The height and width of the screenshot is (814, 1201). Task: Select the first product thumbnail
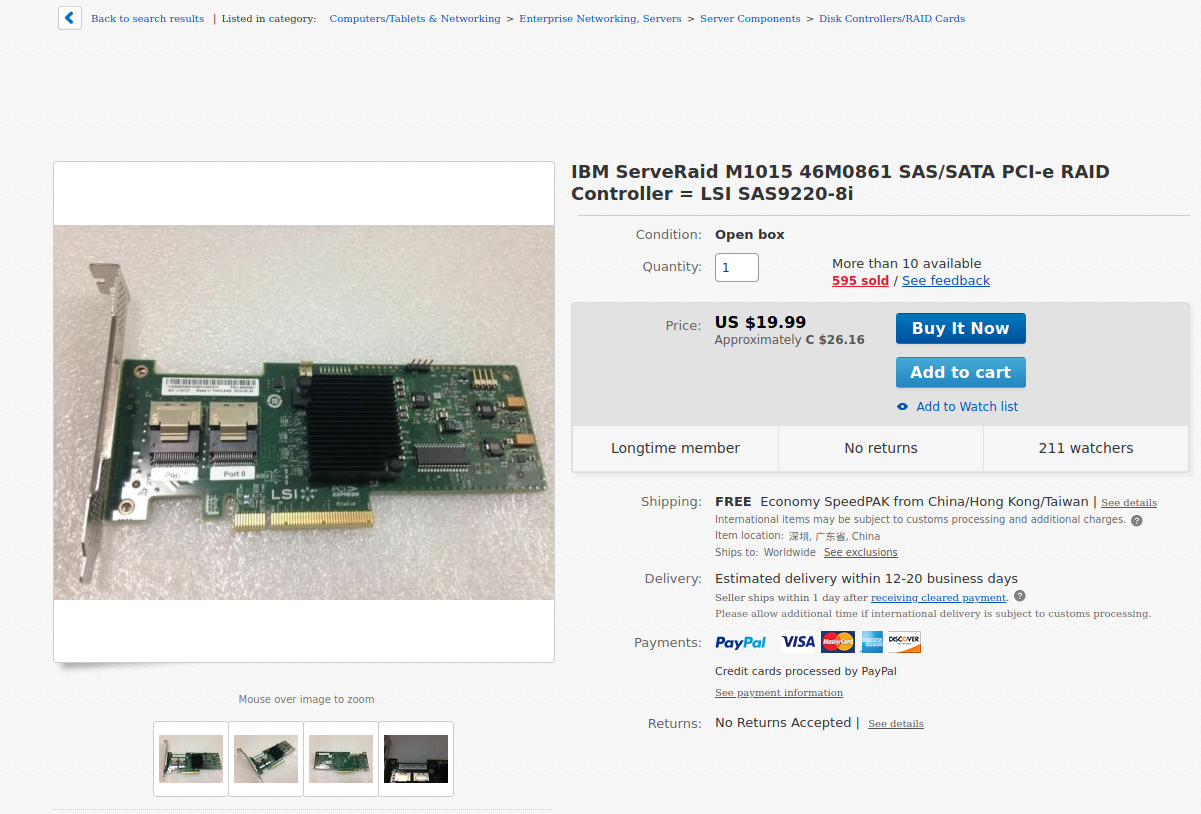pos(191,759)
